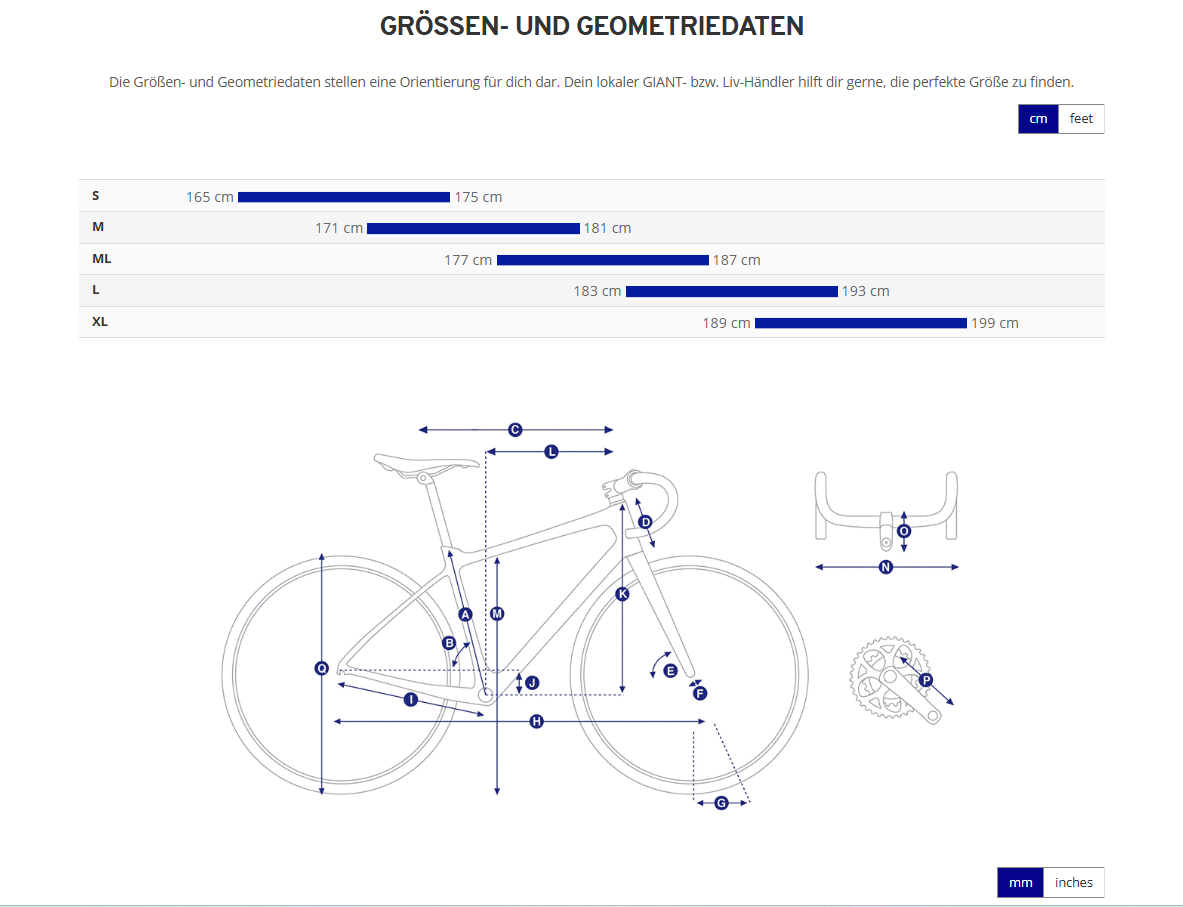Viewport: 1183px width, 907px height.
Task: Click marker L reach indicator
Action: tap(551, 452)
